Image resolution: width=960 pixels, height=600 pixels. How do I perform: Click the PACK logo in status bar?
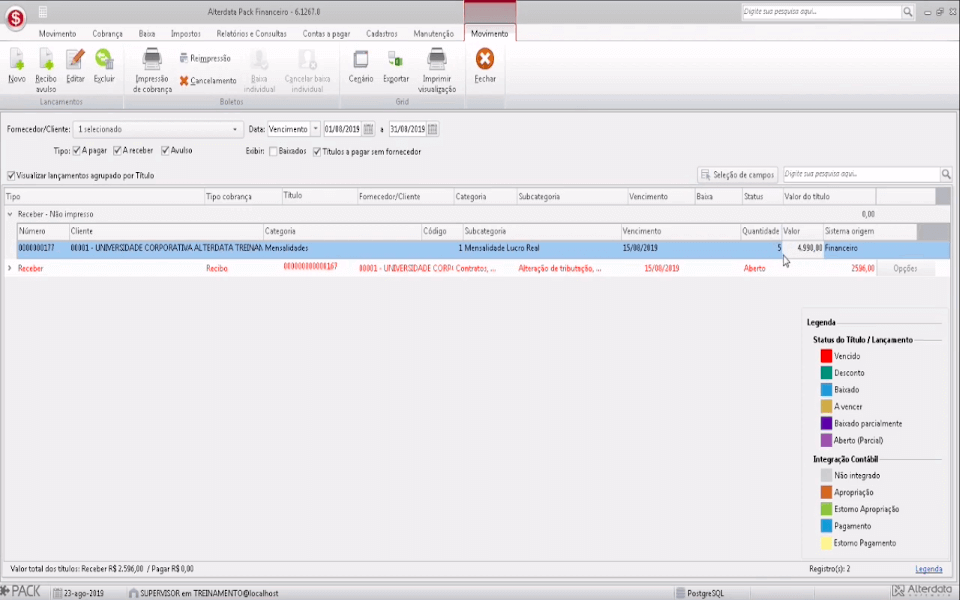tap(21, 591)
